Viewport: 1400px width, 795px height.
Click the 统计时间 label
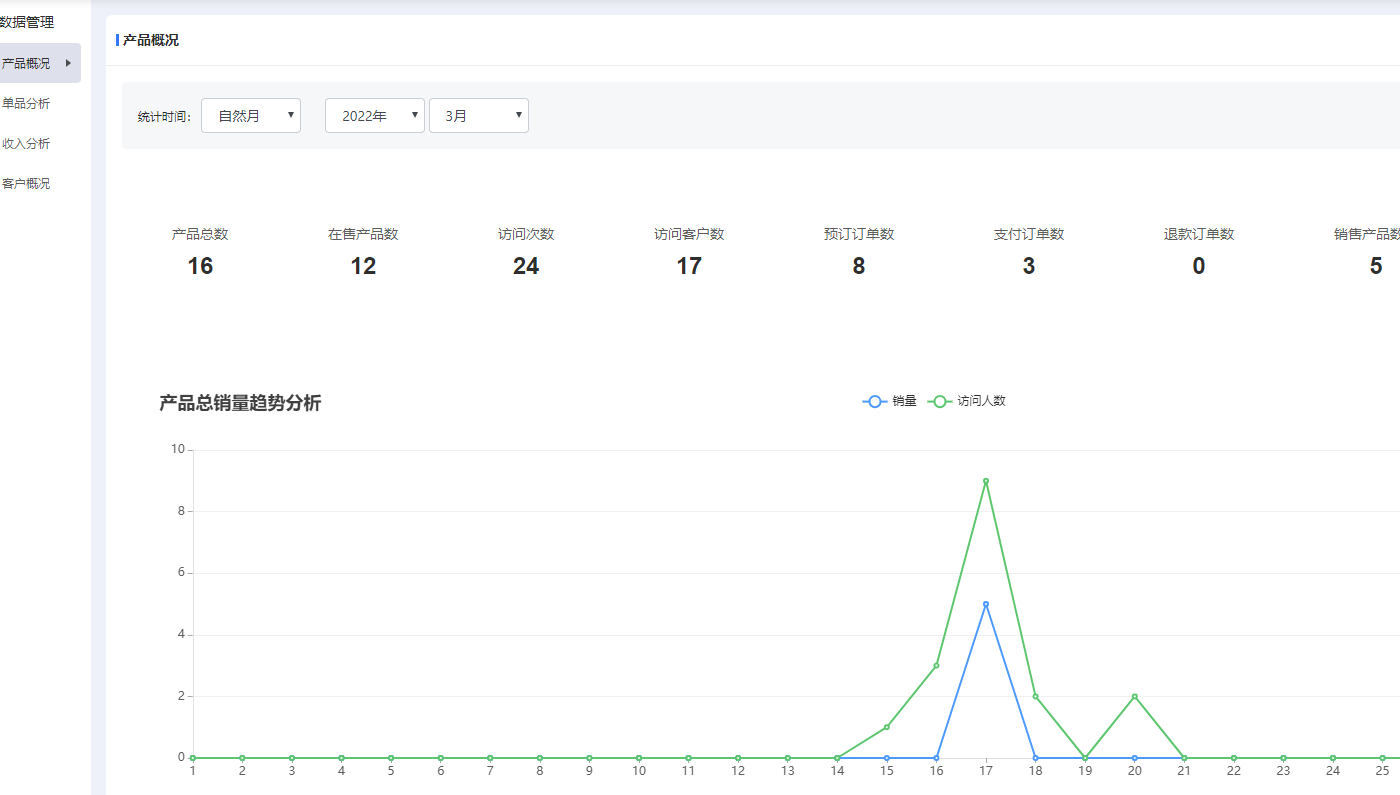coord(164,117)
